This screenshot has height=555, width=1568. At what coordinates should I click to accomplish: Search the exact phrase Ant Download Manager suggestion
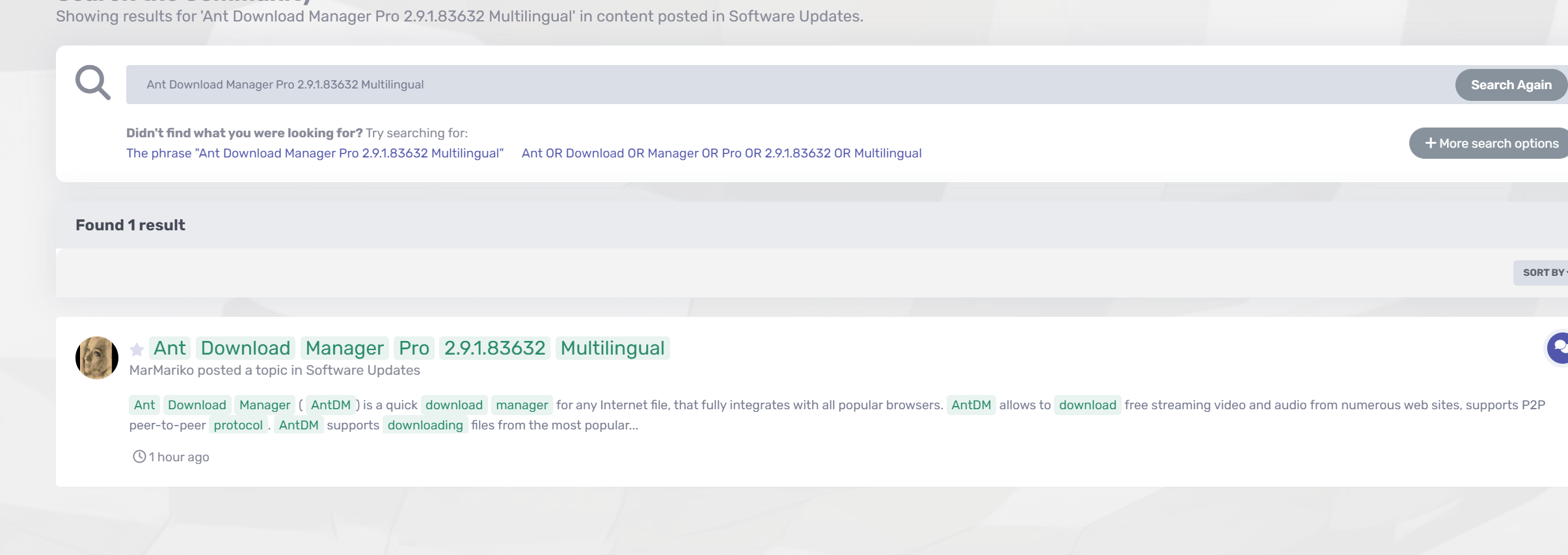pos(315,154)
